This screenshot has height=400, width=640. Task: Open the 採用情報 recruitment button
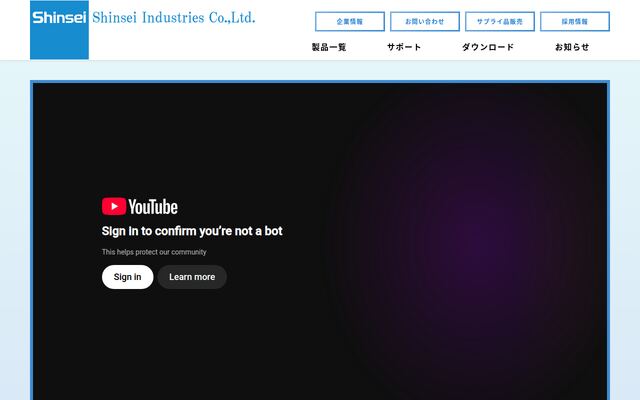(x=575, y=22)
